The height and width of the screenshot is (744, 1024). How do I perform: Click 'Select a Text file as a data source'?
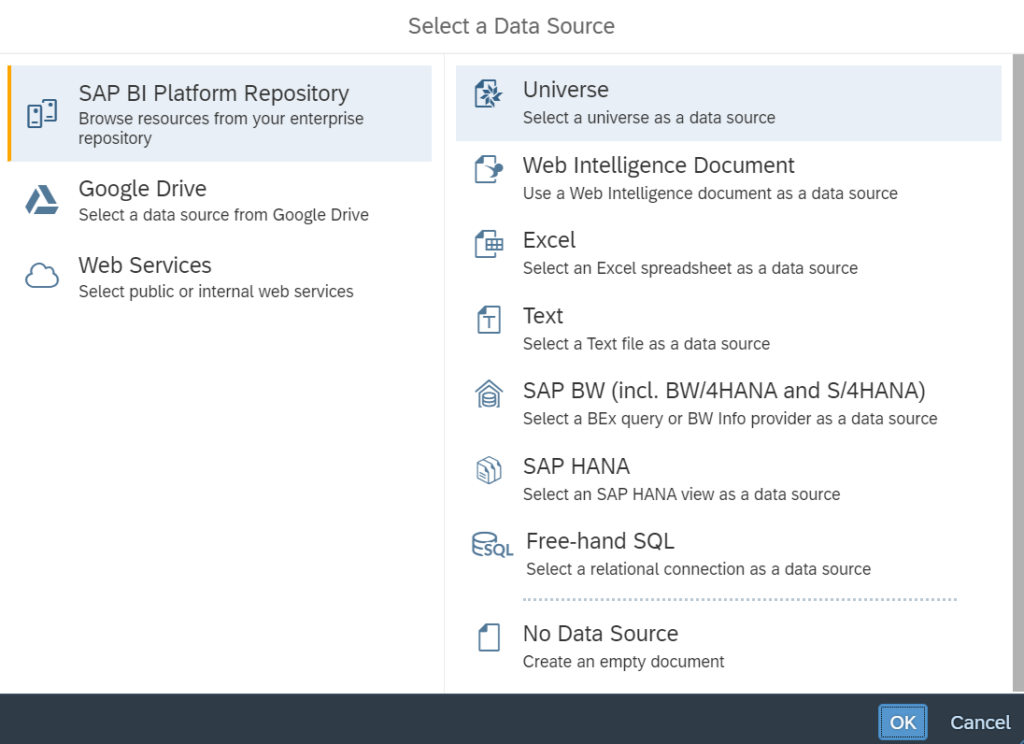(x=647, y=344)
